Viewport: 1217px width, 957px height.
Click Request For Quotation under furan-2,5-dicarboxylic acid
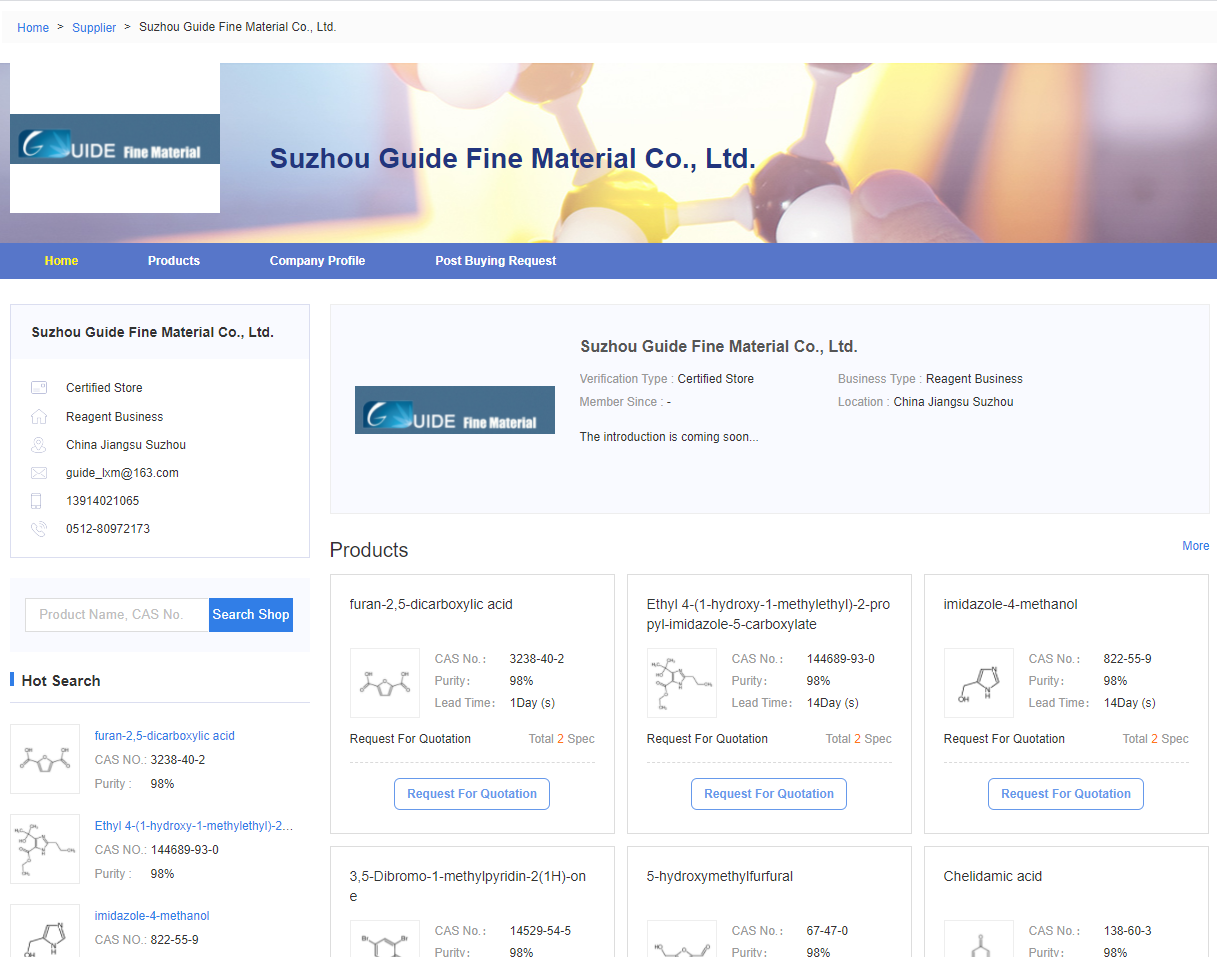471,793
